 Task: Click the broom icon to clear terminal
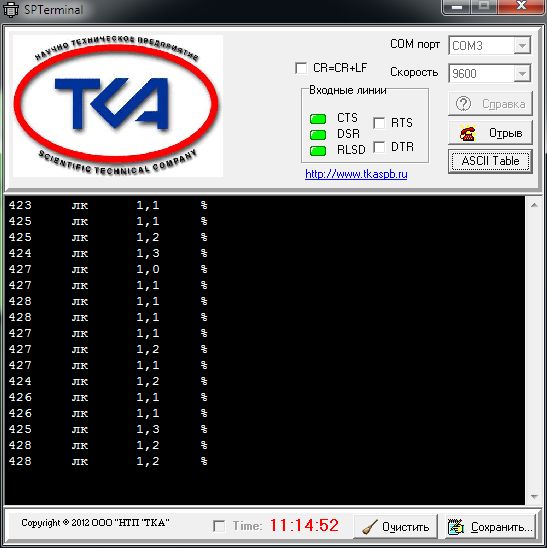[370, 527]
